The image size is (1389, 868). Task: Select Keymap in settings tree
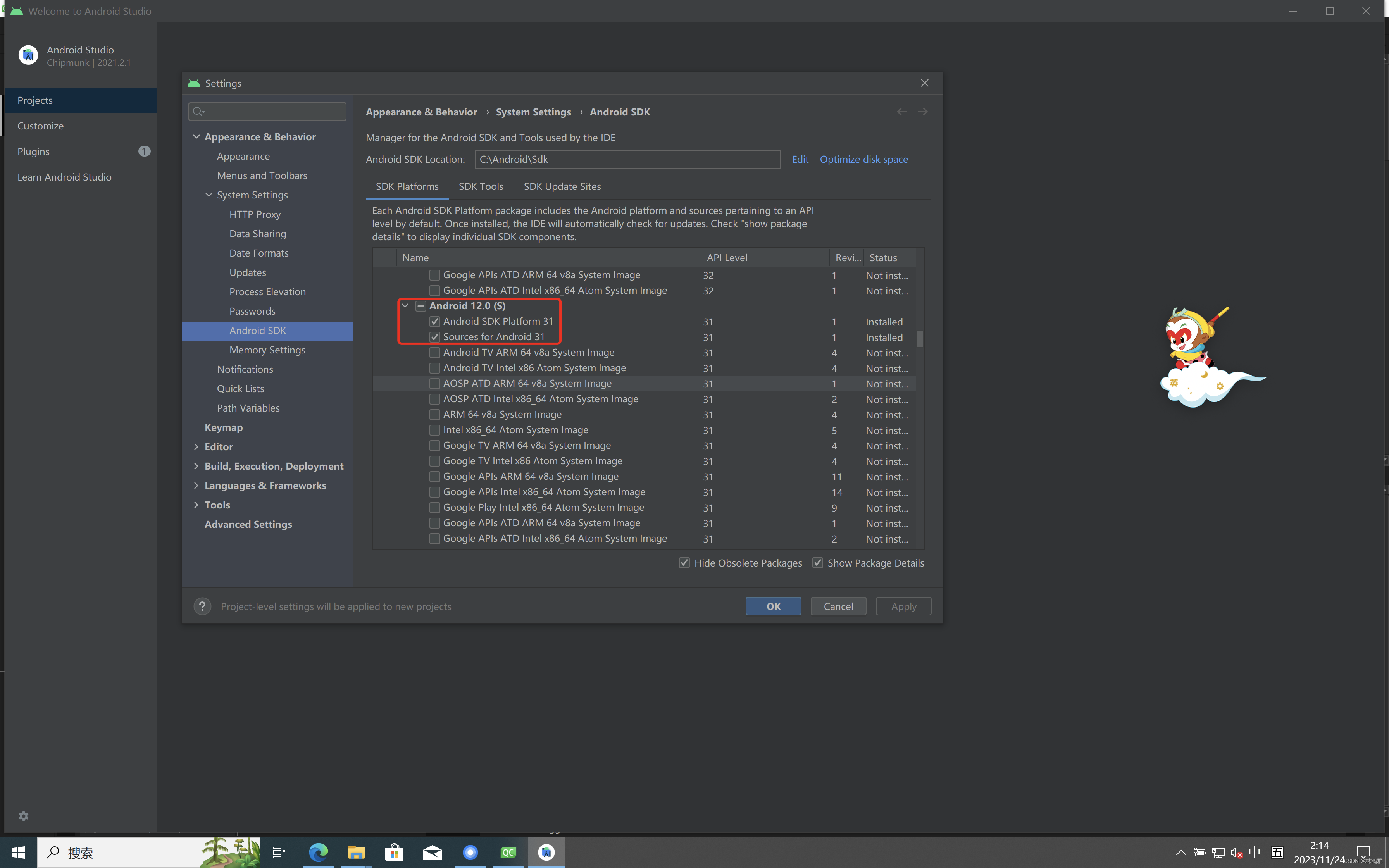click(x=223, y=427)
